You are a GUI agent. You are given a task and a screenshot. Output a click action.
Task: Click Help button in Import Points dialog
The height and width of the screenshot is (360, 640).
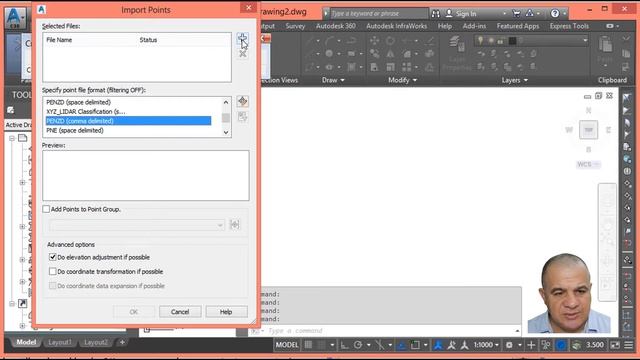point(226,312)
